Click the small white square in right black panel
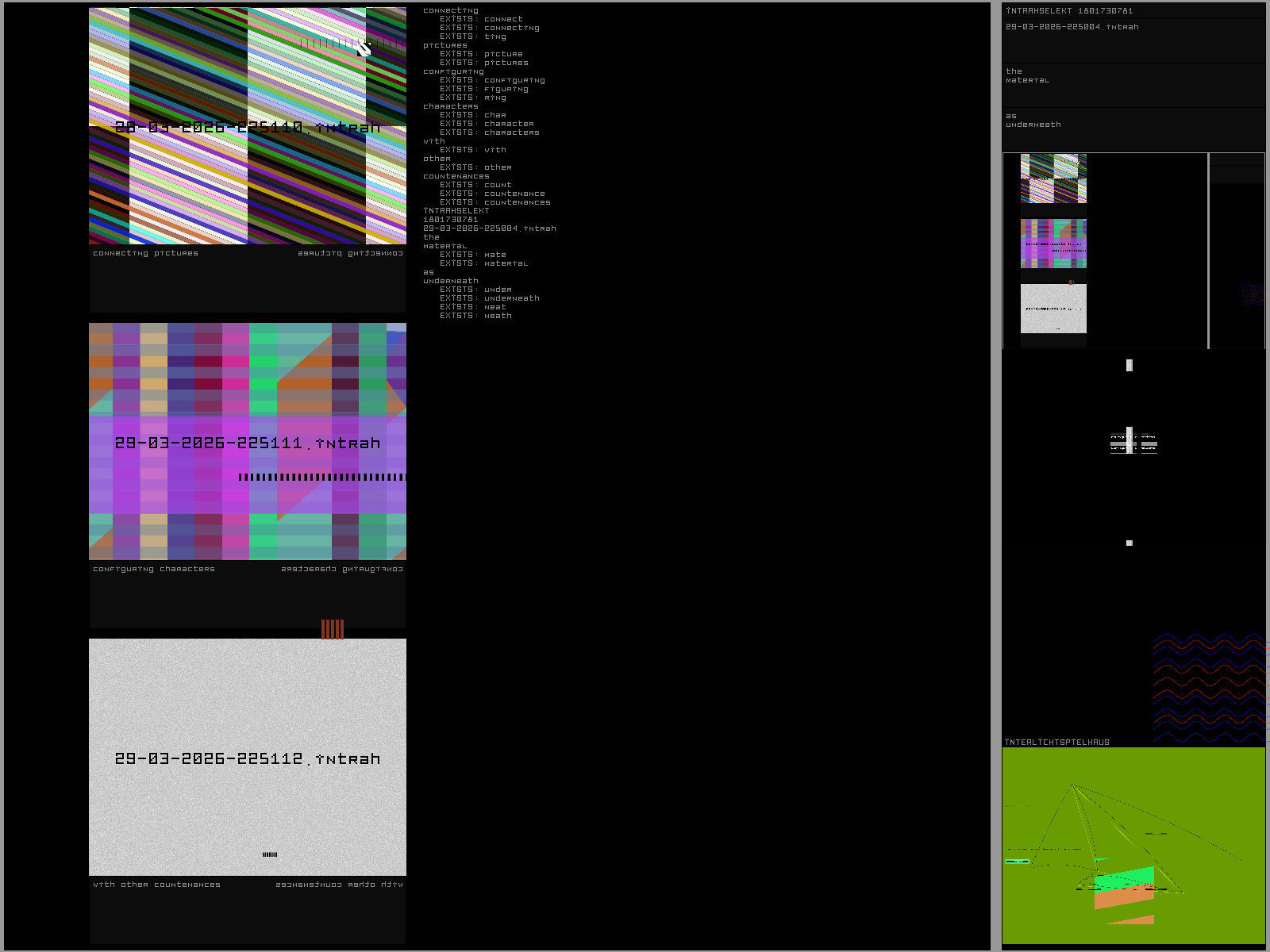This screenshot has height=952, width=1270. (1129, 543)
